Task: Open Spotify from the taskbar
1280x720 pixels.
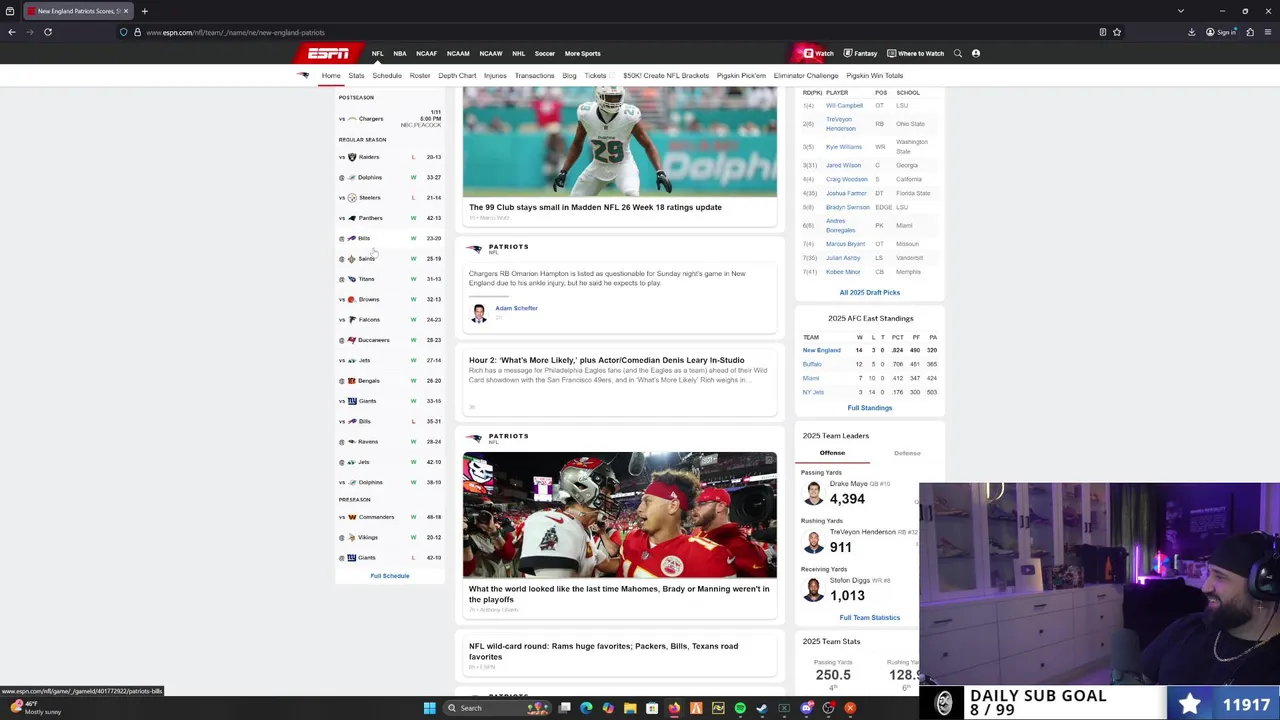Action: tap(740, 708)
